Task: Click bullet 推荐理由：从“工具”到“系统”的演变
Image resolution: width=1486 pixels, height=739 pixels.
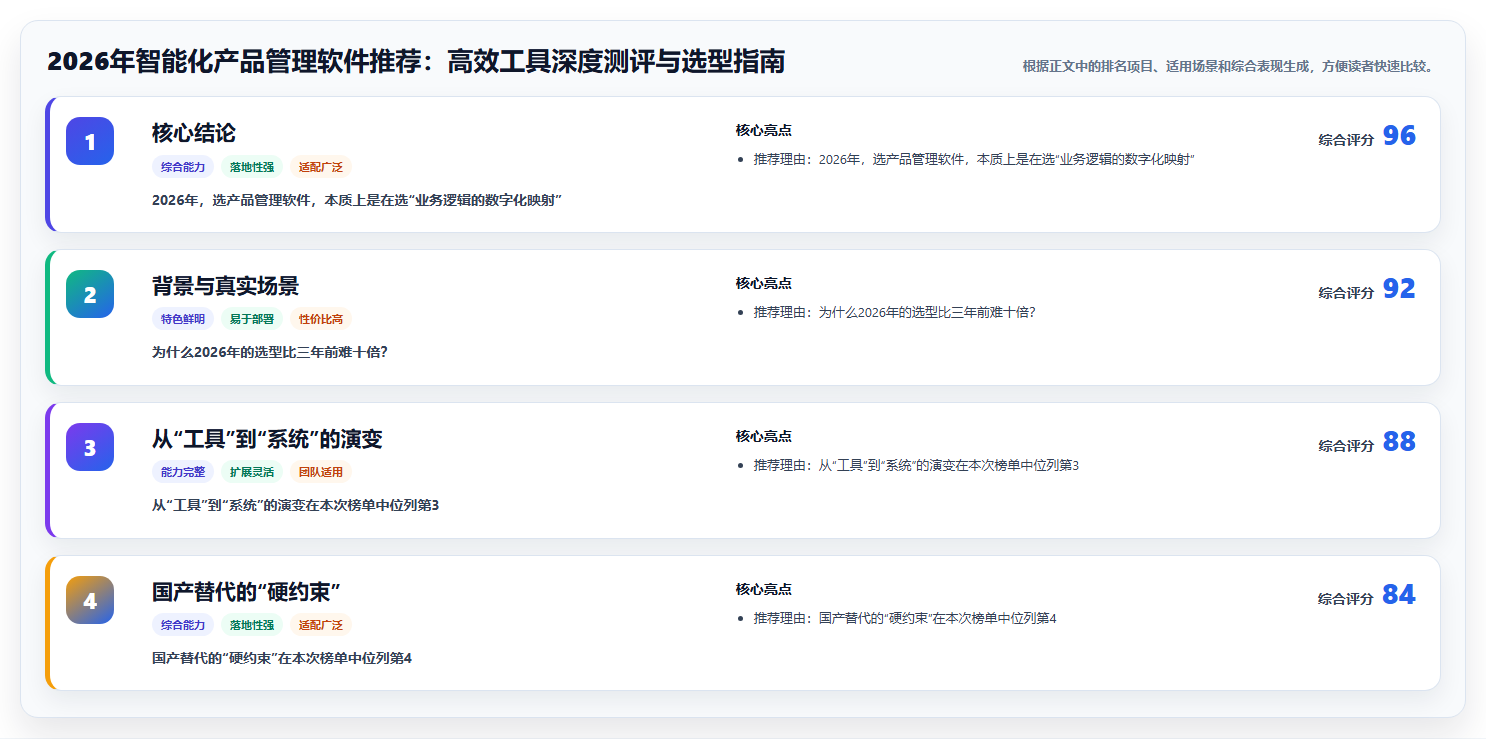Action: (917, 466)
